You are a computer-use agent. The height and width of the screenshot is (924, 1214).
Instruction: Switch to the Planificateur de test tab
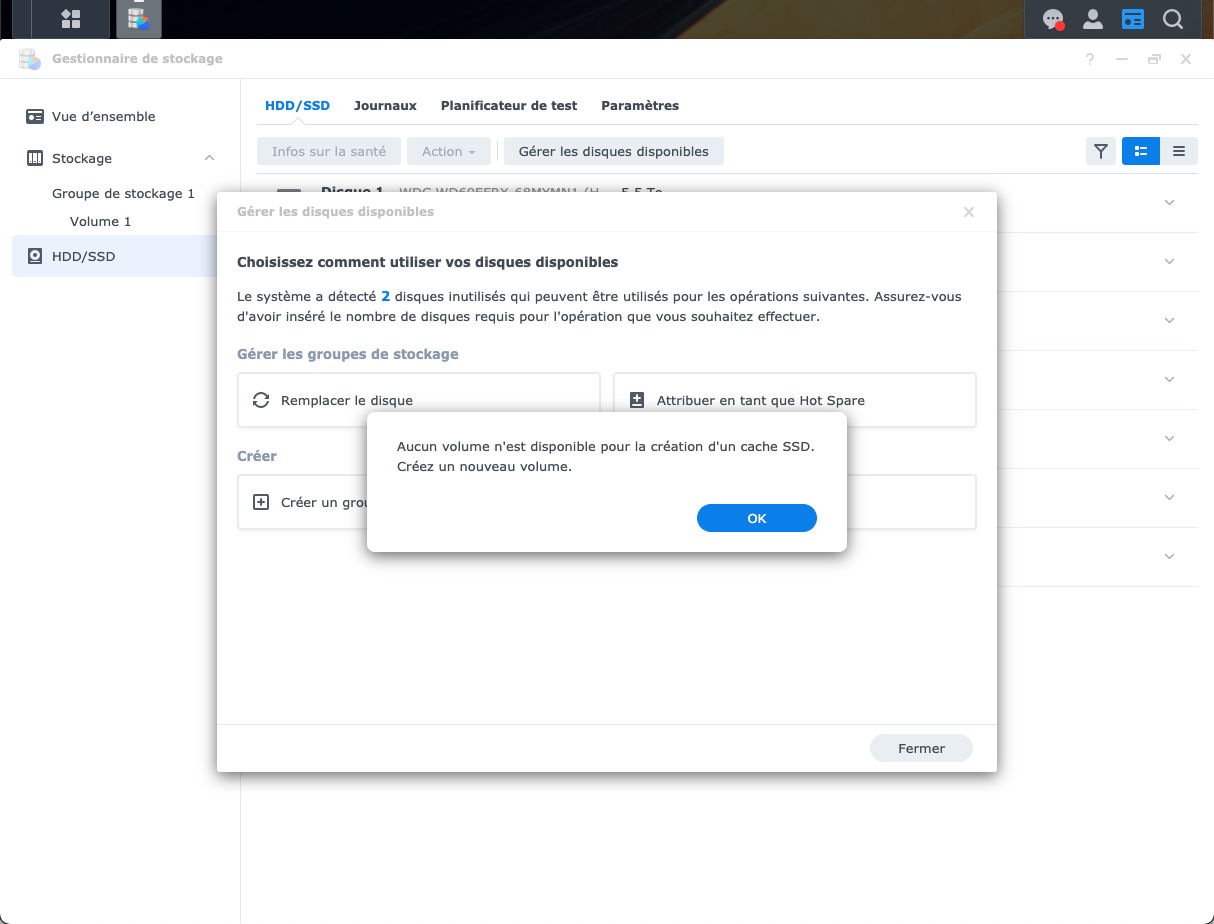pos(509,105)
